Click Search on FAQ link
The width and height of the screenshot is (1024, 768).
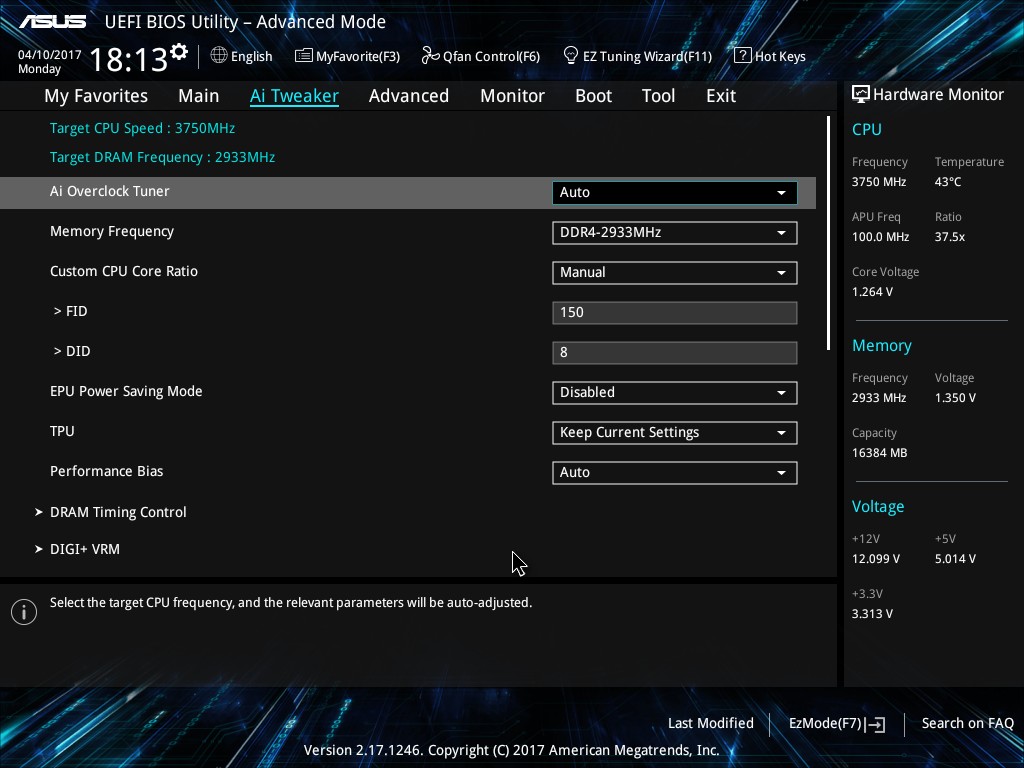click(968, 723)
